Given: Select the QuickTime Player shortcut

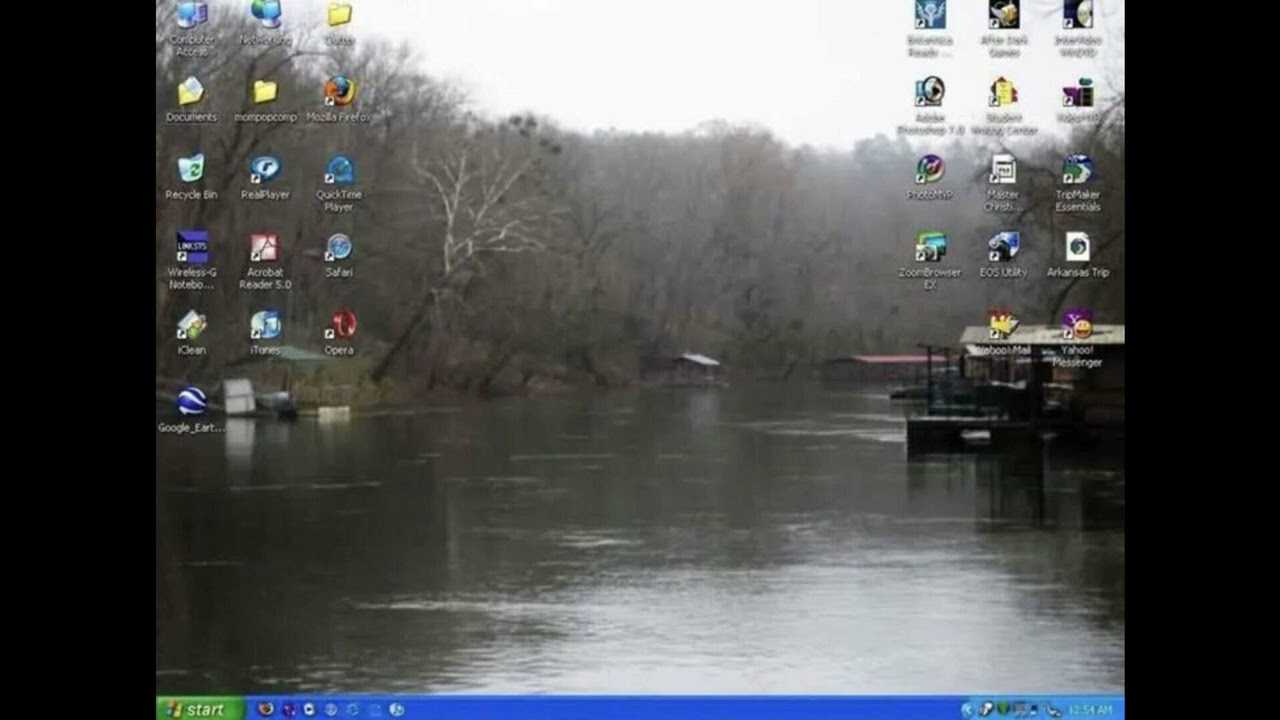Looking at the screenshot, I should pos(339,182).
